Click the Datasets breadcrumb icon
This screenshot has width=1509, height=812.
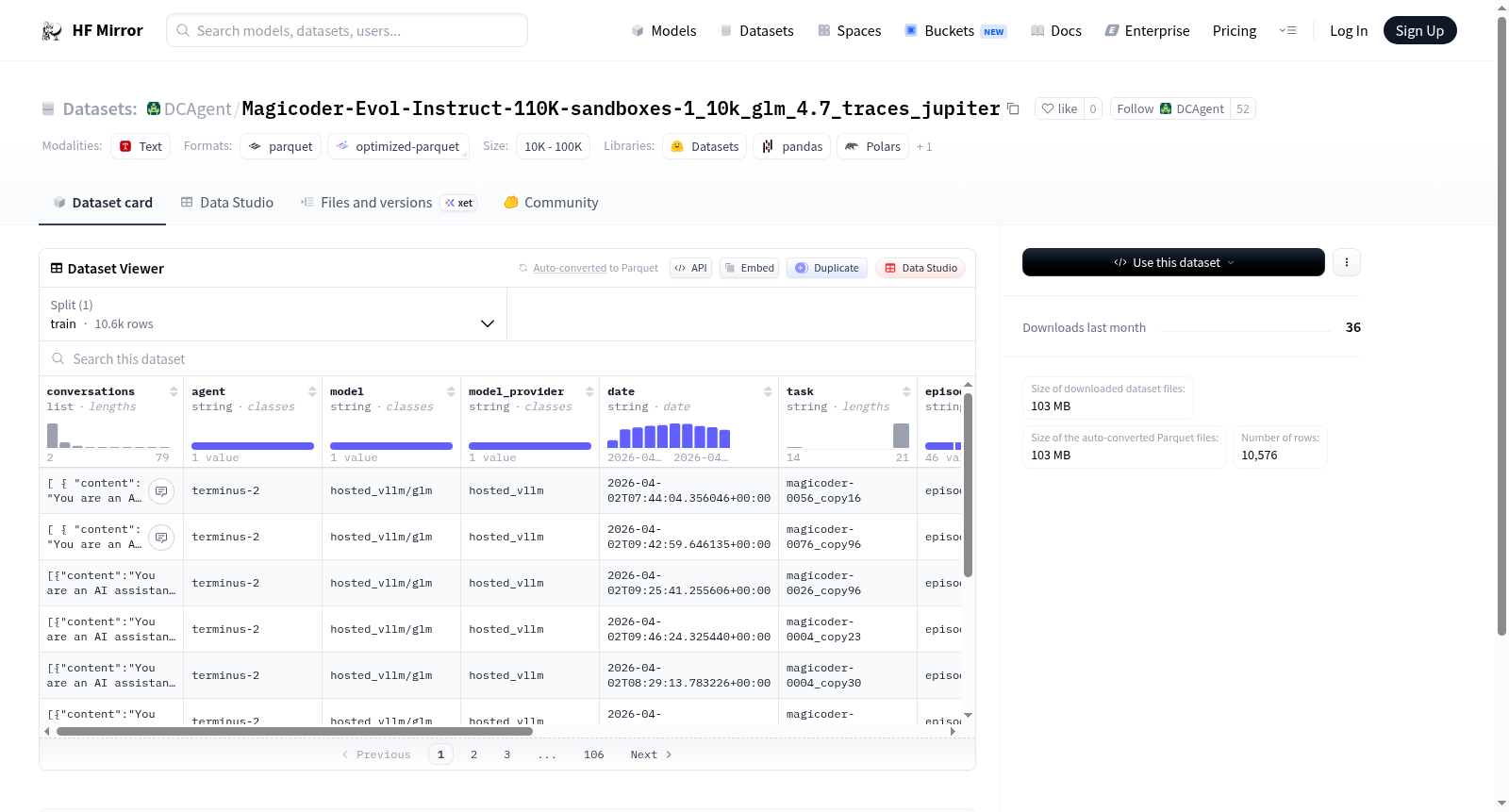click(x=48, y=109)
